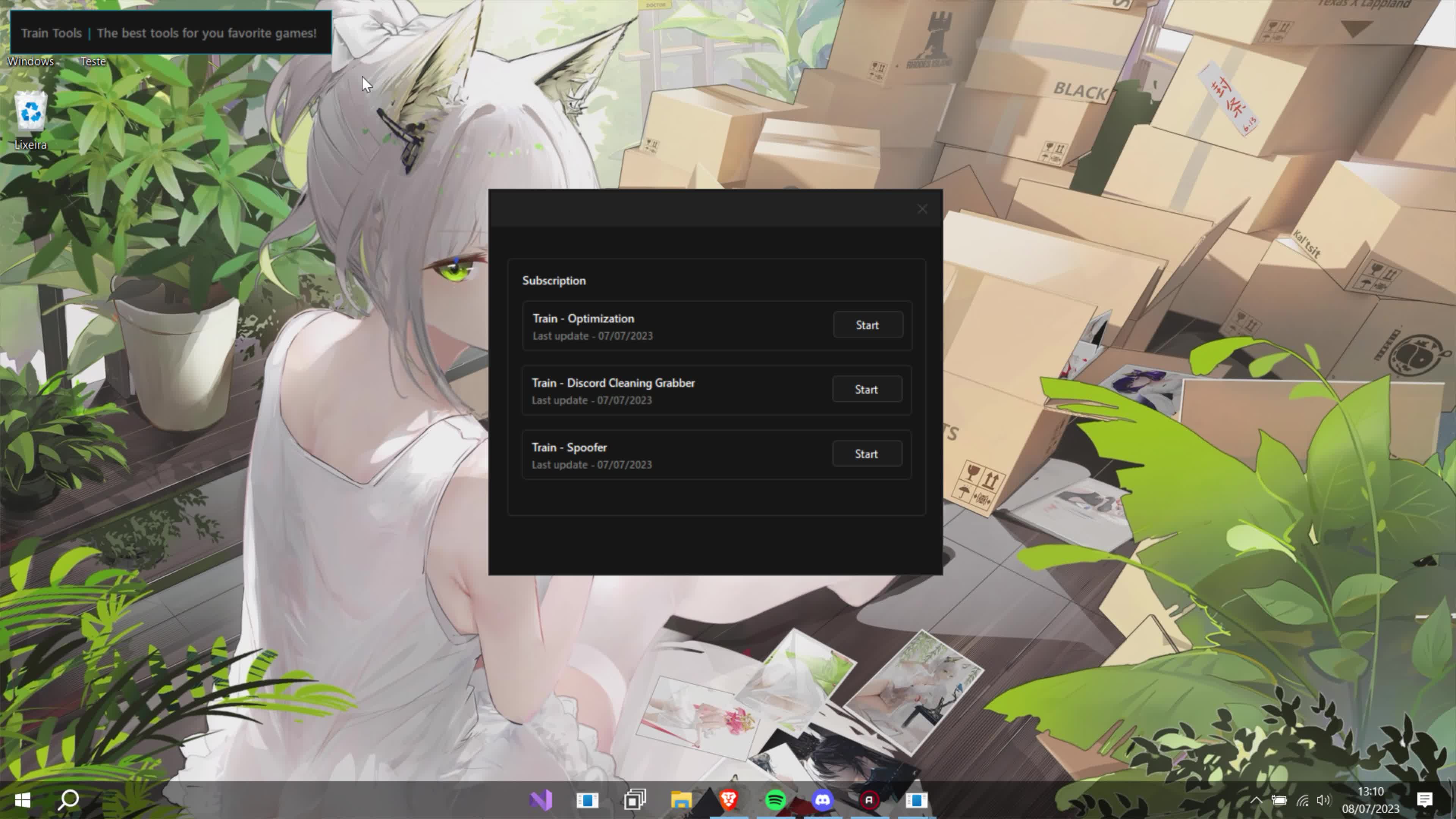This screenshot has width=1456, height=819.
Task: Expand hidden system tray icons
Action: tap(1256, 800)
